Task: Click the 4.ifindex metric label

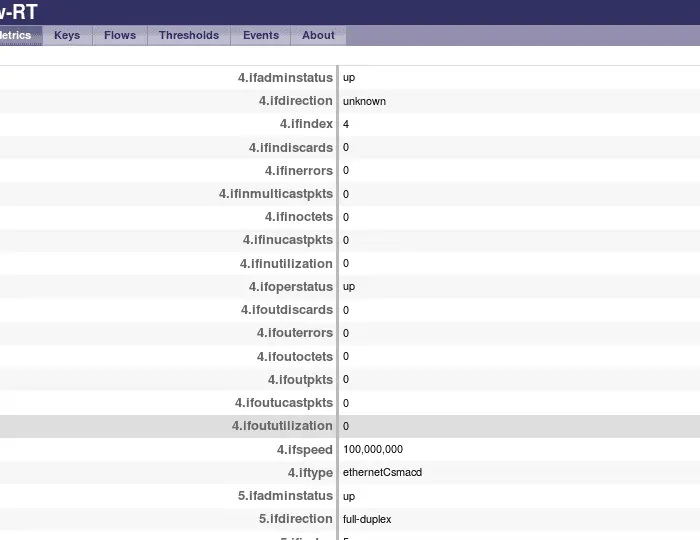Action: click(x=306, y=124)
